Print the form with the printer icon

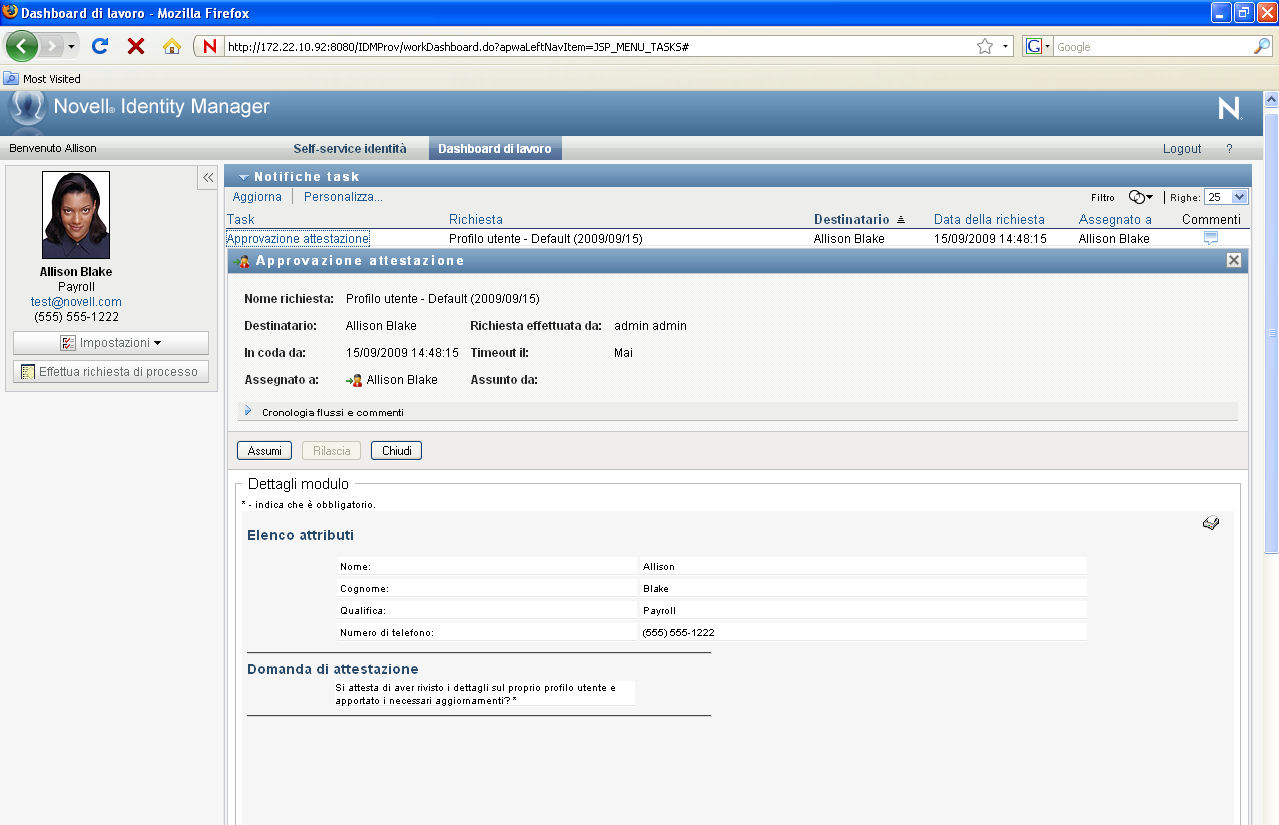pyautogui.click(x=1211, y=523)
